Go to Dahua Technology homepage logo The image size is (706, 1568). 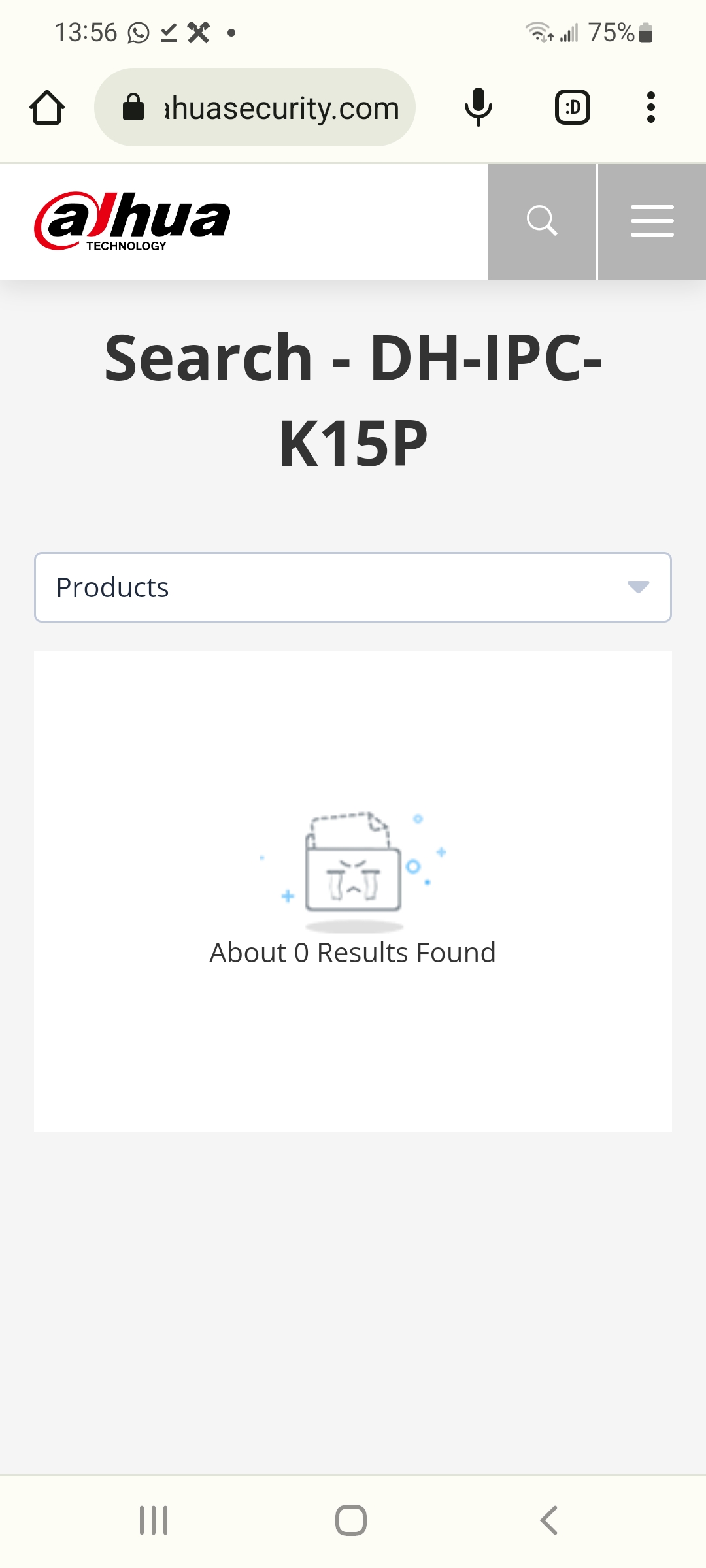pyautogui.click(x=132, y=221)
